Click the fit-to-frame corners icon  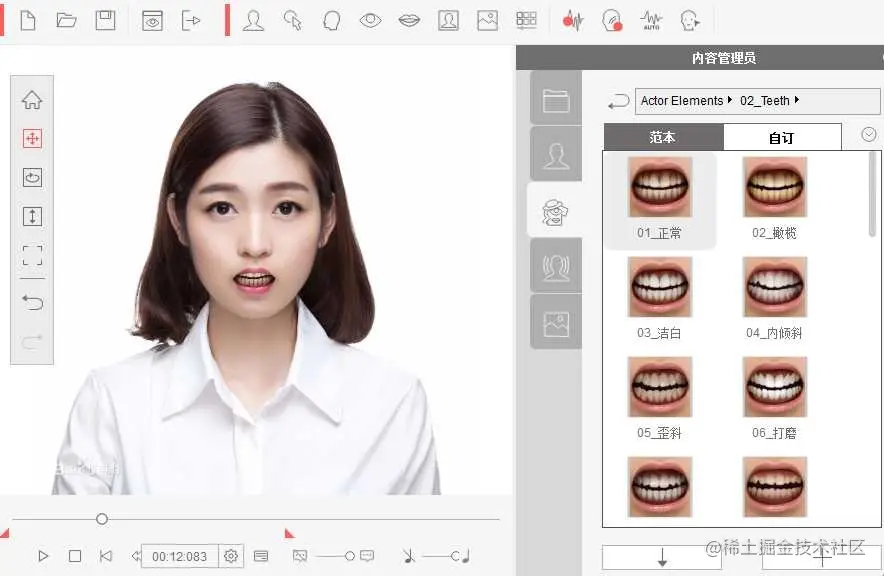click(x=32, y=255)
